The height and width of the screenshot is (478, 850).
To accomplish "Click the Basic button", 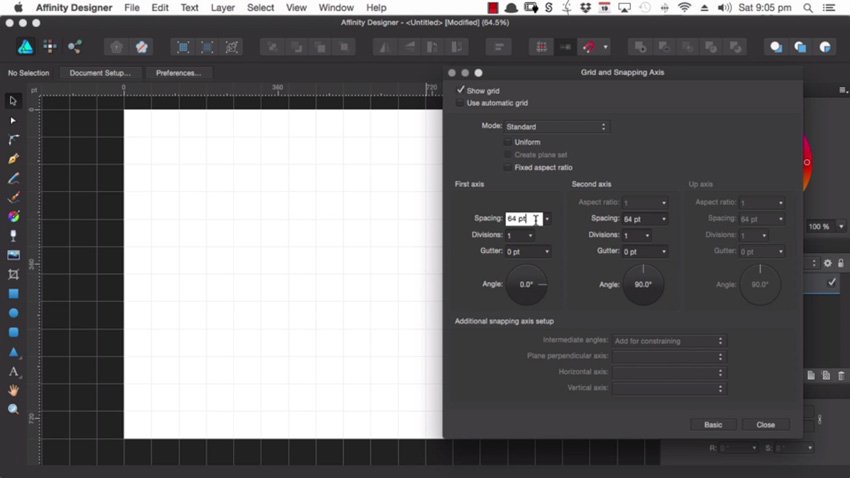I will pyautogui.click(x=713, y=424).
